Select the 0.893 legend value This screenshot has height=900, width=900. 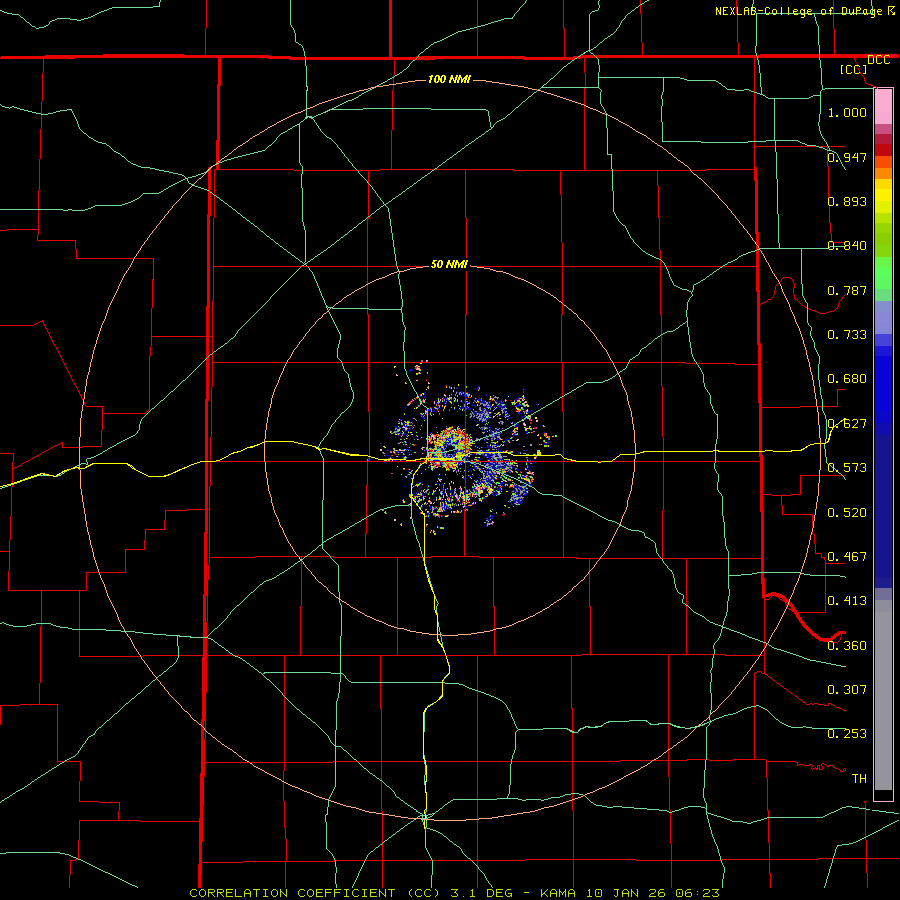tap(847, 201)
